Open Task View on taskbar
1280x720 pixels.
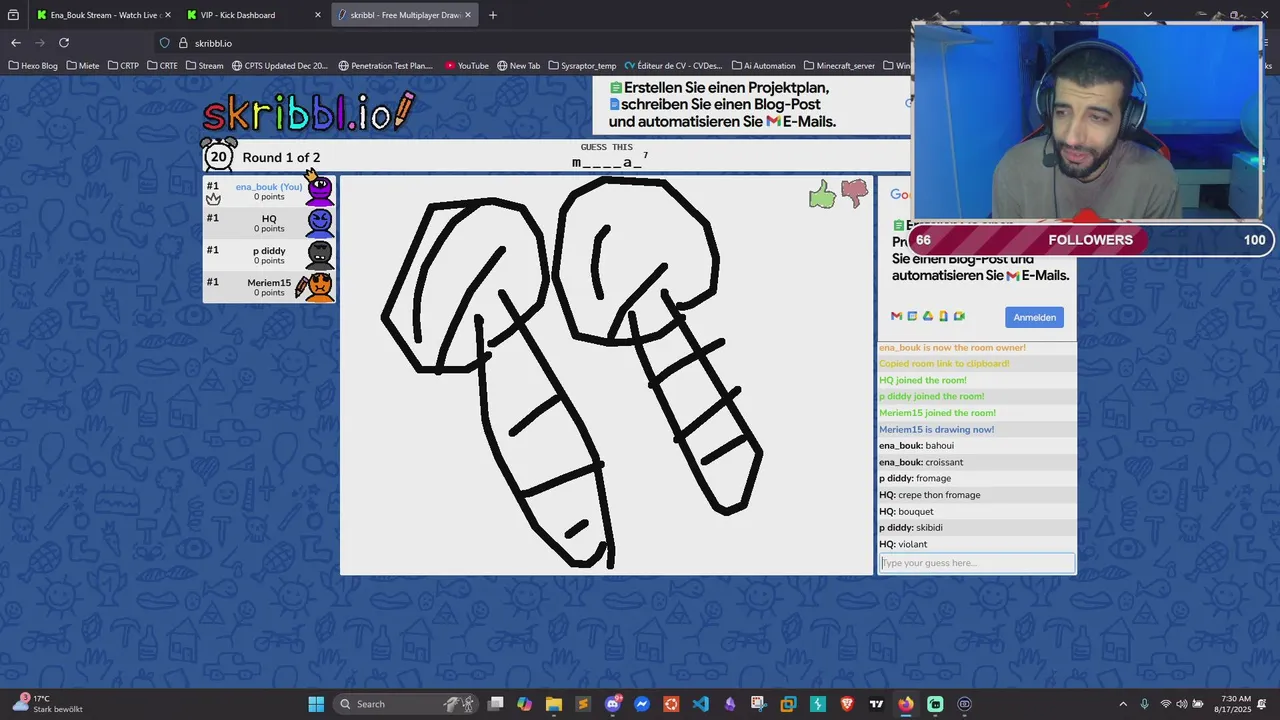click(x=495, y=704)
